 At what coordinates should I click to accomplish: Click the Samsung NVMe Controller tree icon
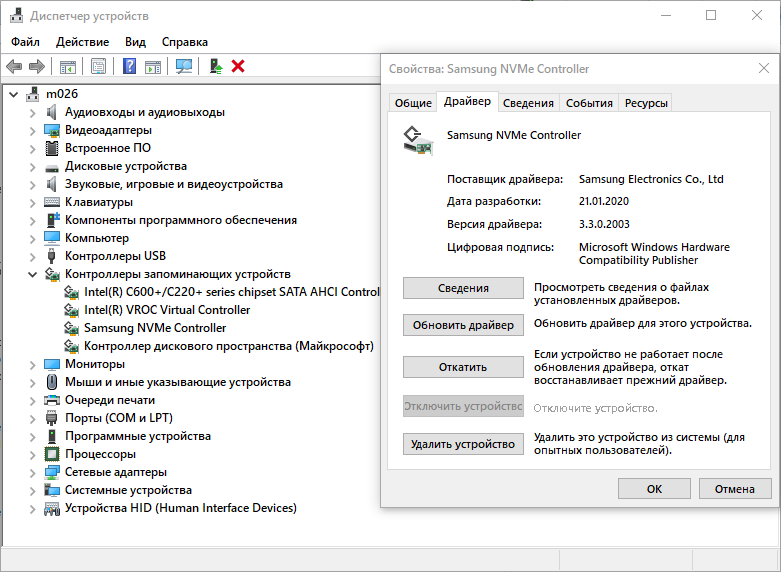[71, 328]
